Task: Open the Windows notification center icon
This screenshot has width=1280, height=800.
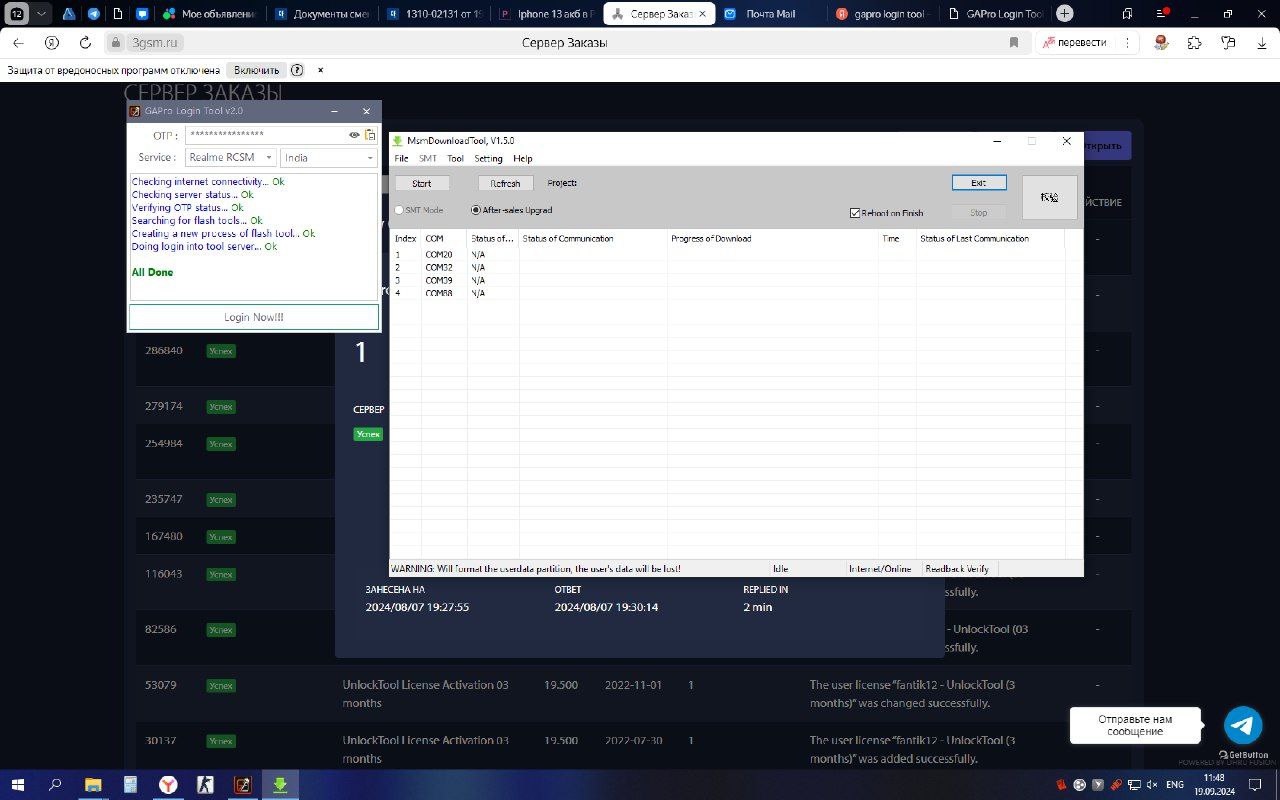Action: (x=1256, y=785)
